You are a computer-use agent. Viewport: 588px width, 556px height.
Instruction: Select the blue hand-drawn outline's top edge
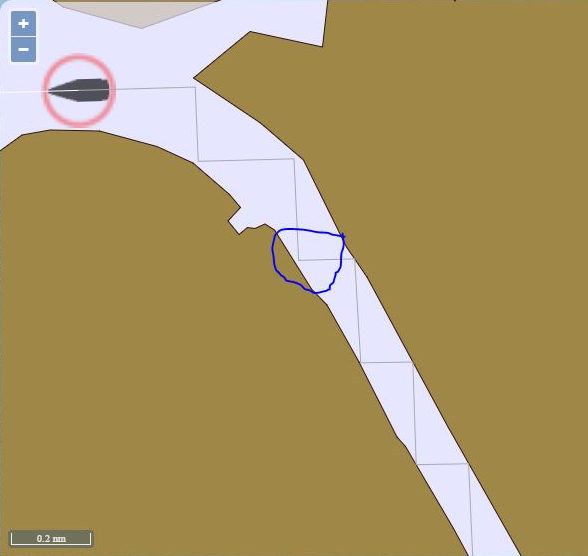coord(309,230)
